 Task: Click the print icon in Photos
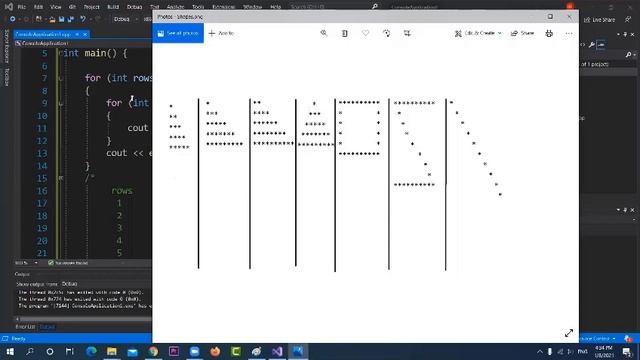pyautogui.click(x=549, y=33)
